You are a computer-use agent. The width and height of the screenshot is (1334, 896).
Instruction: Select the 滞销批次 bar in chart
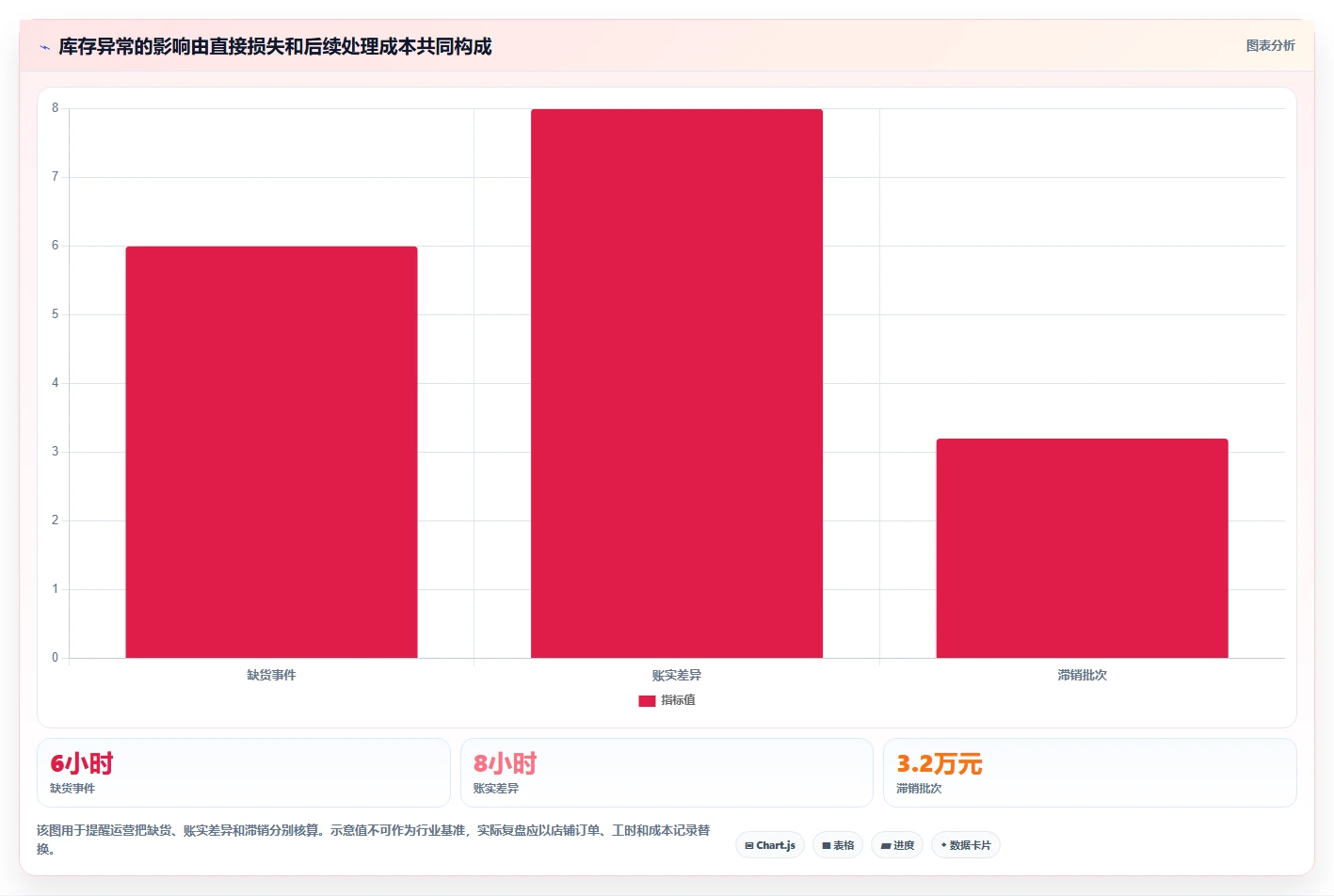tap(1082, 548)
